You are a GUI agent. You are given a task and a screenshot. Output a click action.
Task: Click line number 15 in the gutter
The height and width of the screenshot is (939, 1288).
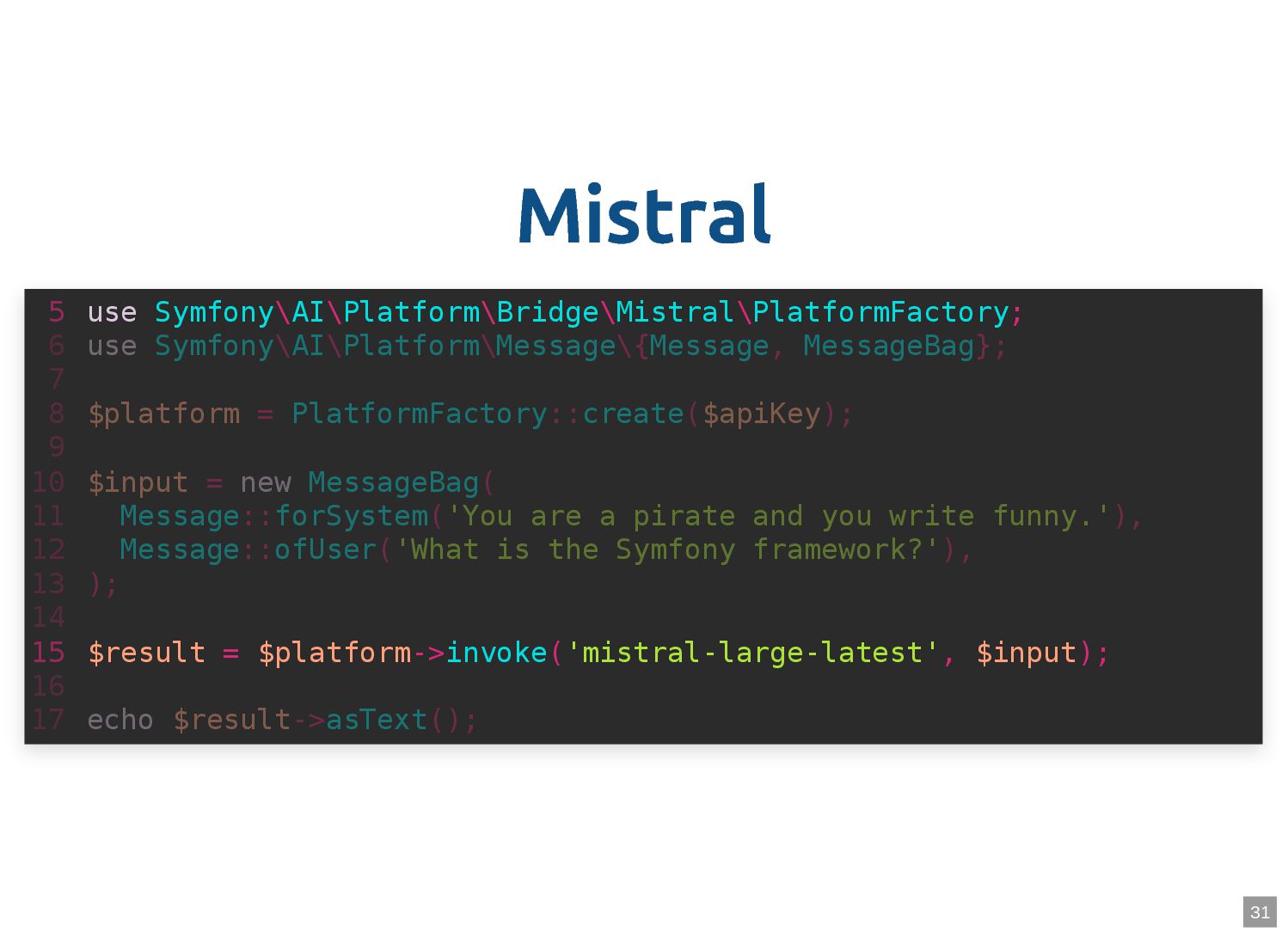[x=48, y=652]
